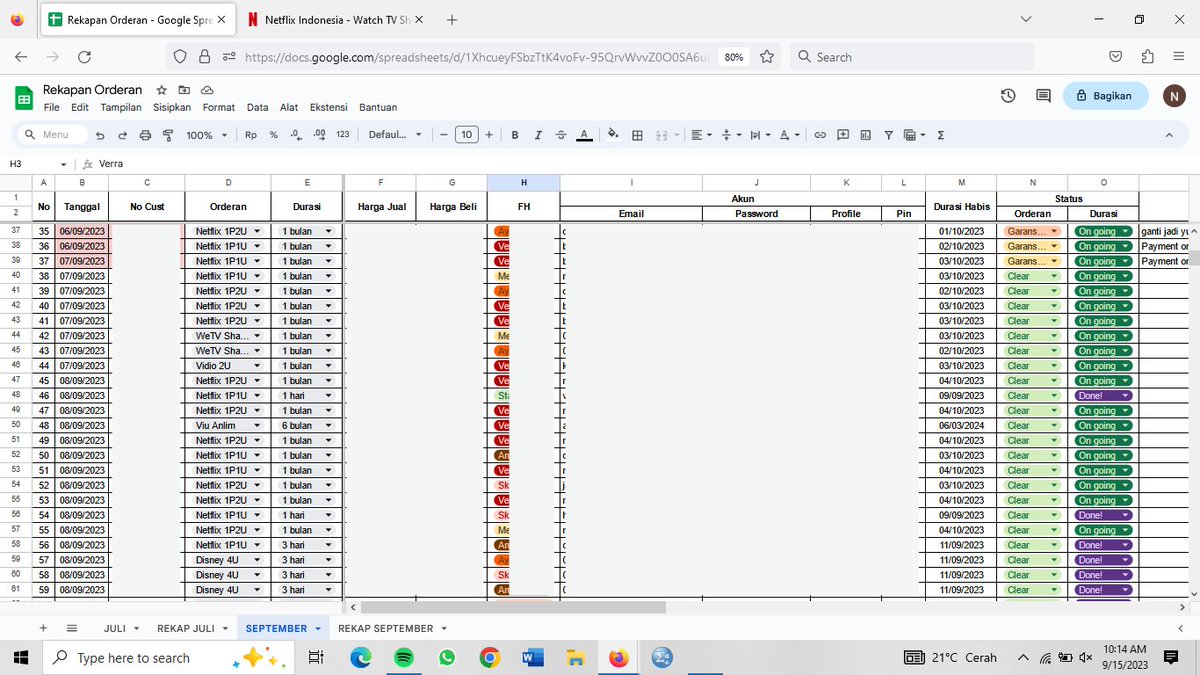1200x675 pixels.
Task: Open the zoom 100% dropdown
Action: 207,135
